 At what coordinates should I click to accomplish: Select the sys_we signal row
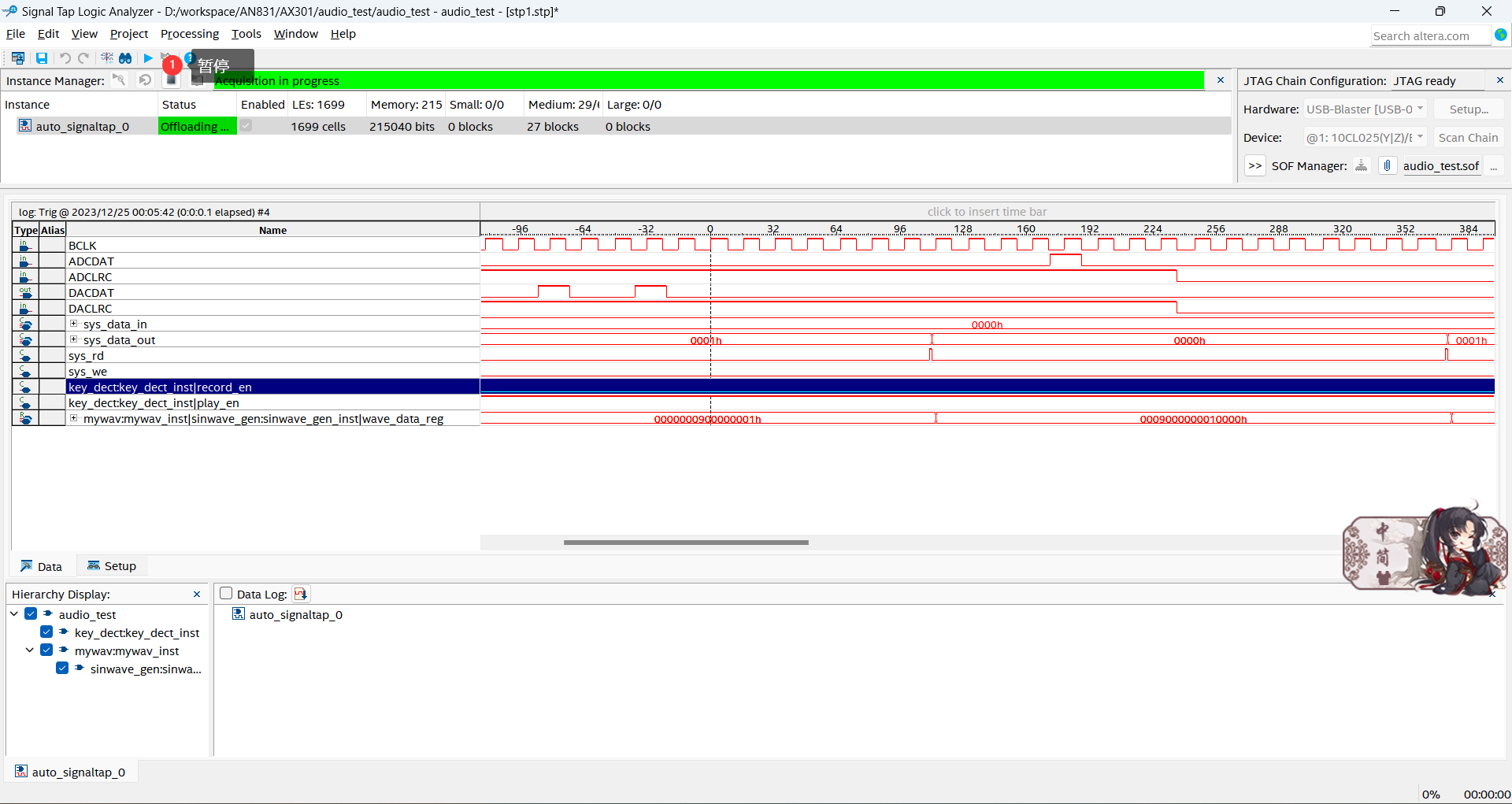[272, 371]
